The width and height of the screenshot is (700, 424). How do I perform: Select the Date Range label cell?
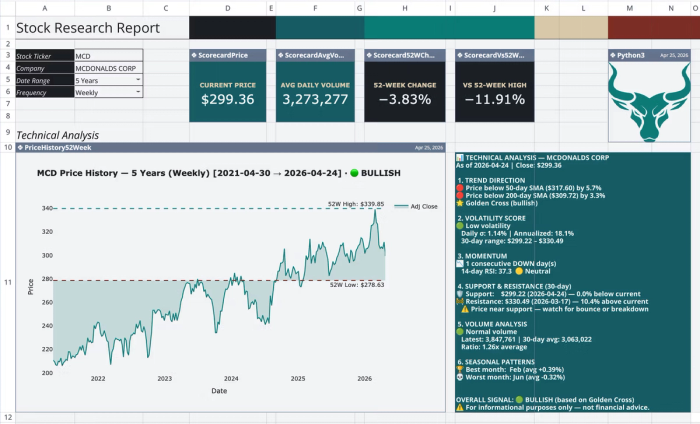(x=45, y=80)
